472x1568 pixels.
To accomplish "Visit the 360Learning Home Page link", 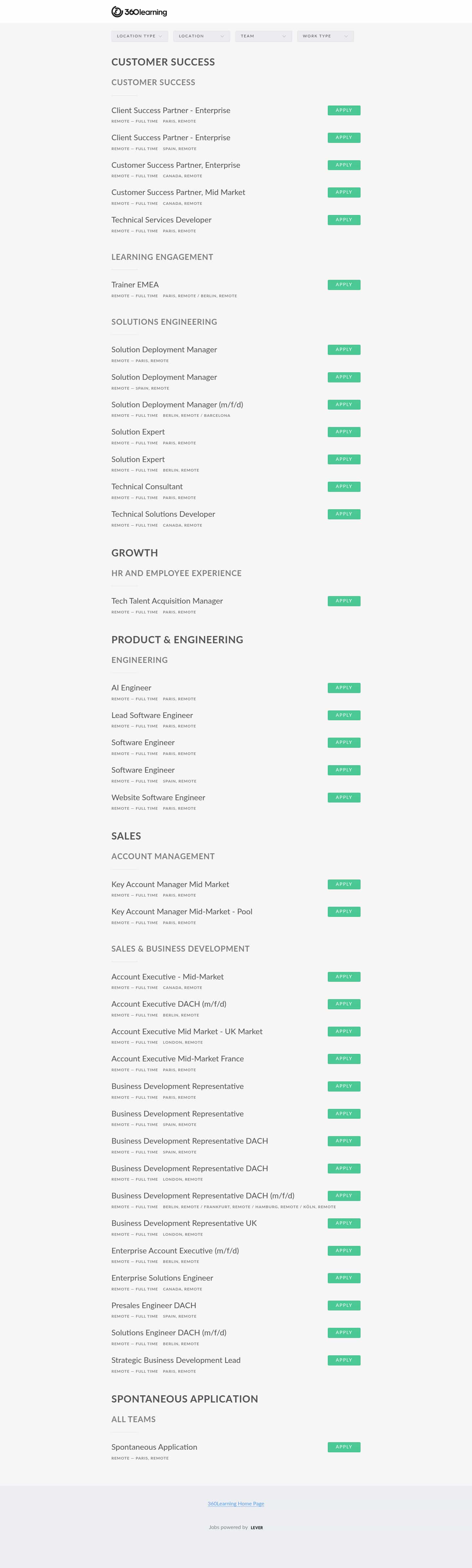I will point(236,1503).
